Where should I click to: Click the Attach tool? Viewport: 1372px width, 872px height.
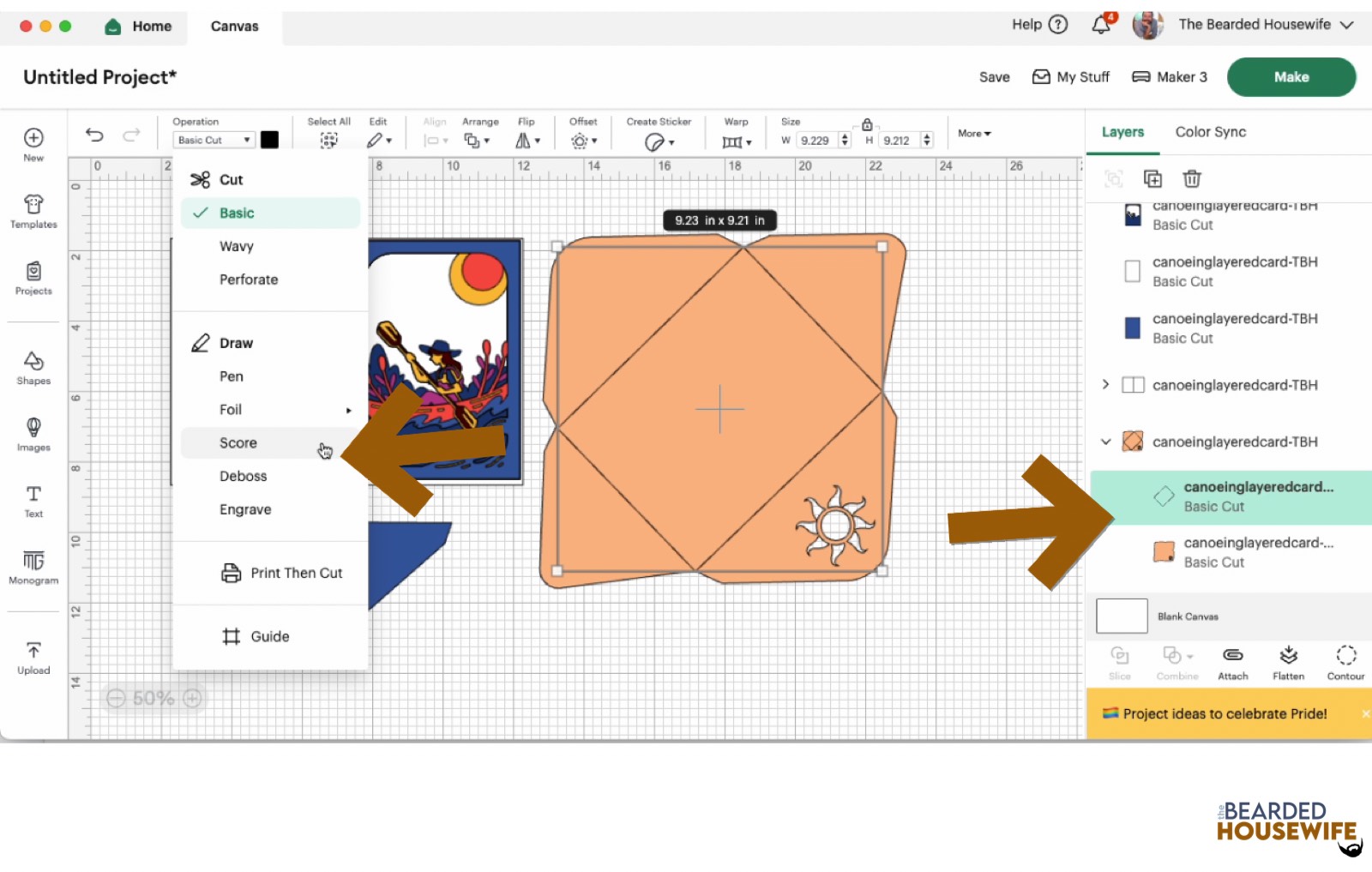[1233, 664]
